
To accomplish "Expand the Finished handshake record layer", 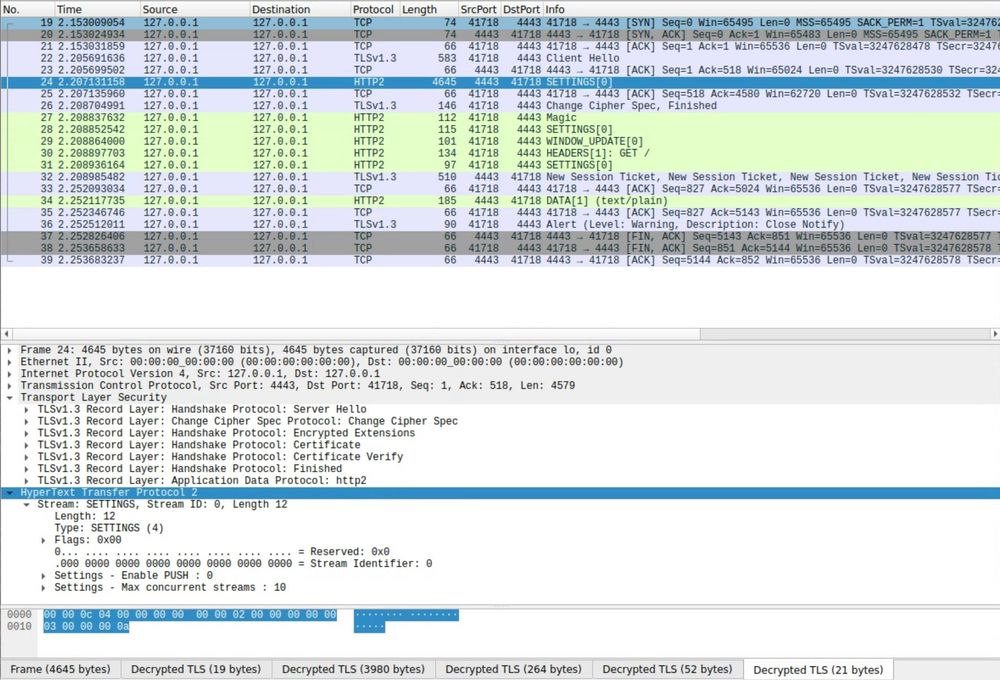I will click(27, 469).
